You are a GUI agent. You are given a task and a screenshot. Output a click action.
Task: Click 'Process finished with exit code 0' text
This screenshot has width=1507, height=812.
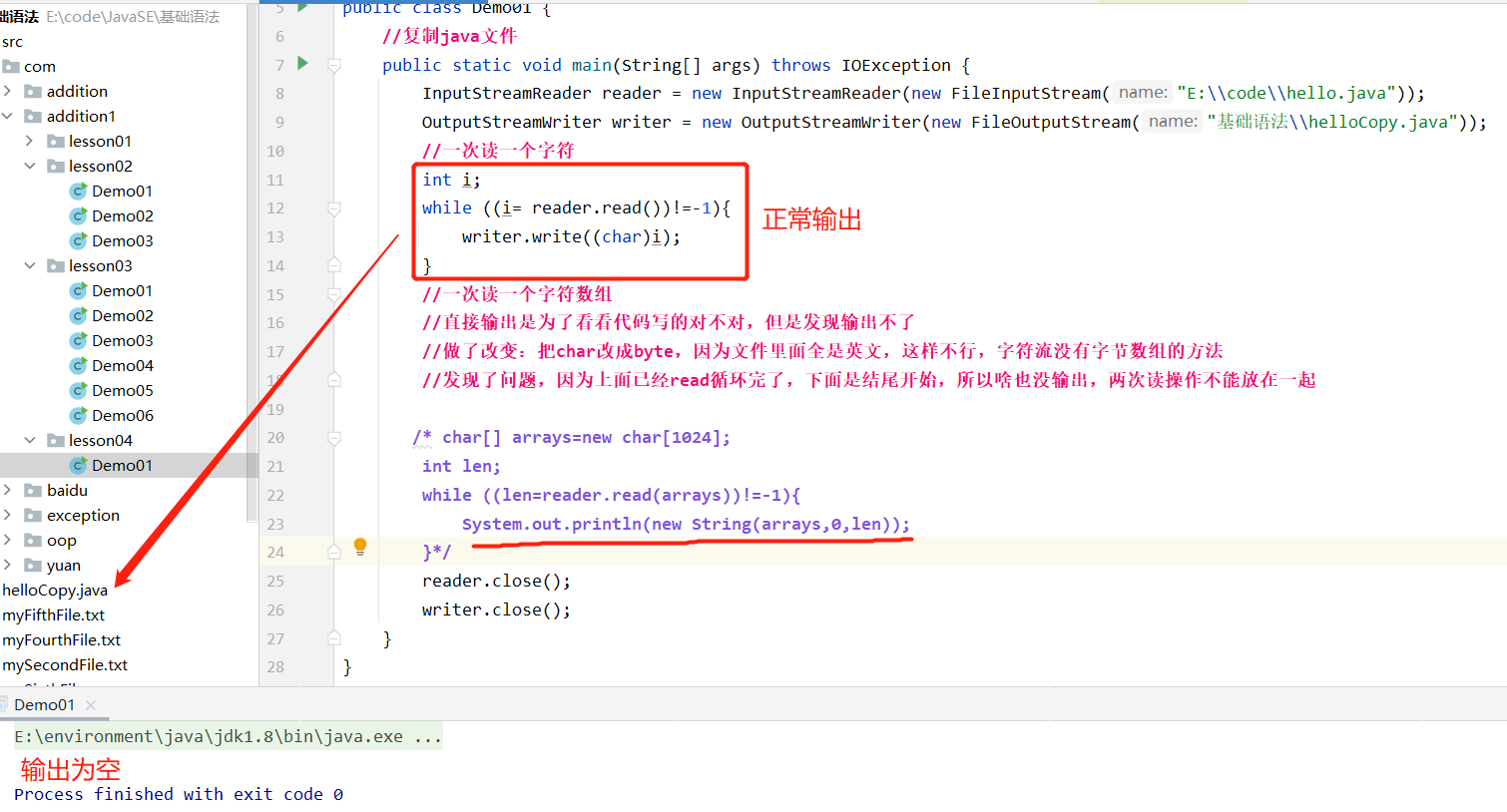pyautogui.click(x=179, y=794)
